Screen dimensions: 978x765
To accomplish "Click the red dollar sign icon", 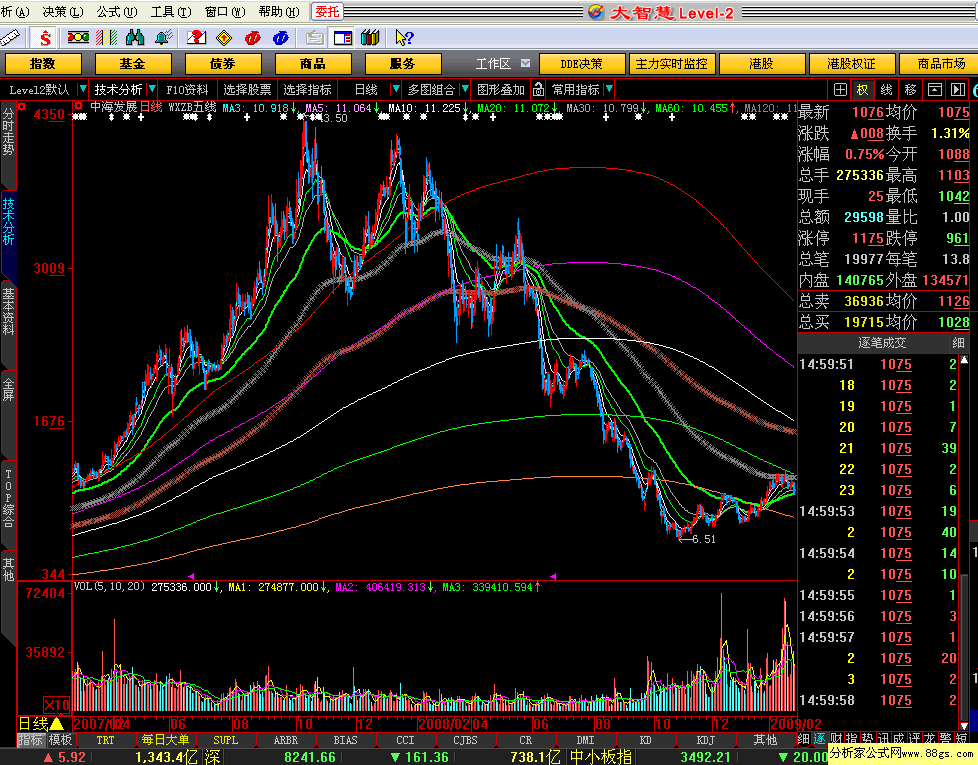I will click(x=45, y=38).
